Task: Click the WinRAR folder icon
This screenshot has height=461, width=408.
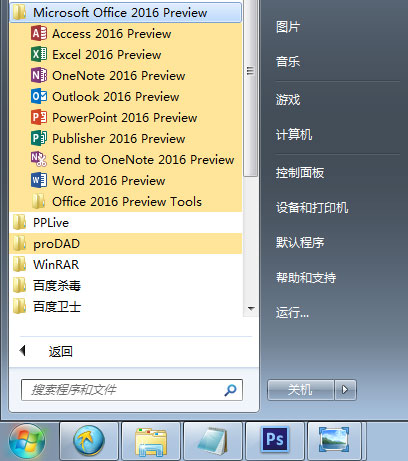Action: tap(19, 264)
